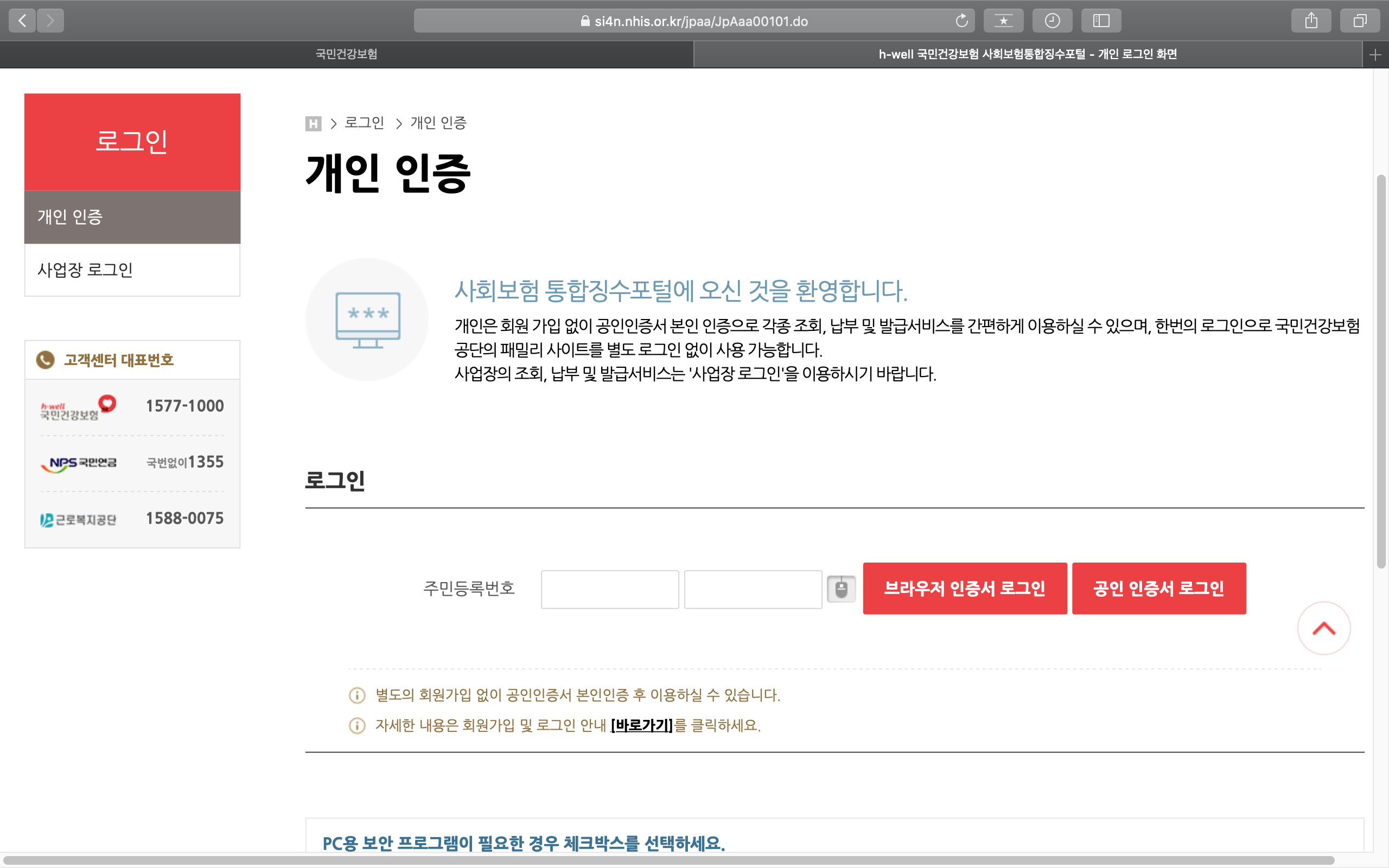Open browsing history clock icon
The height and width of the screenshot is (868, 1389).
(1052, 21)
